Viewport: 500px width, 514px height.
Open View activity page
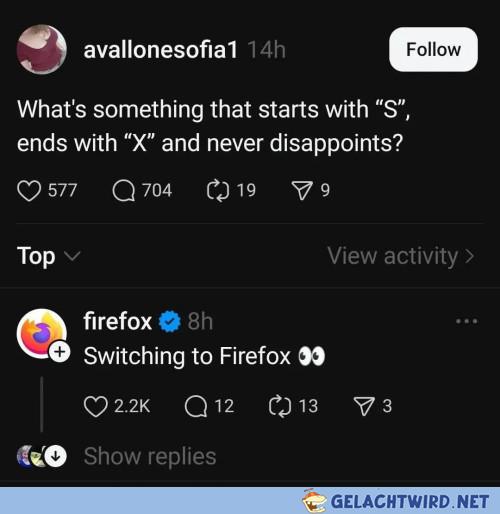[401, 256]
